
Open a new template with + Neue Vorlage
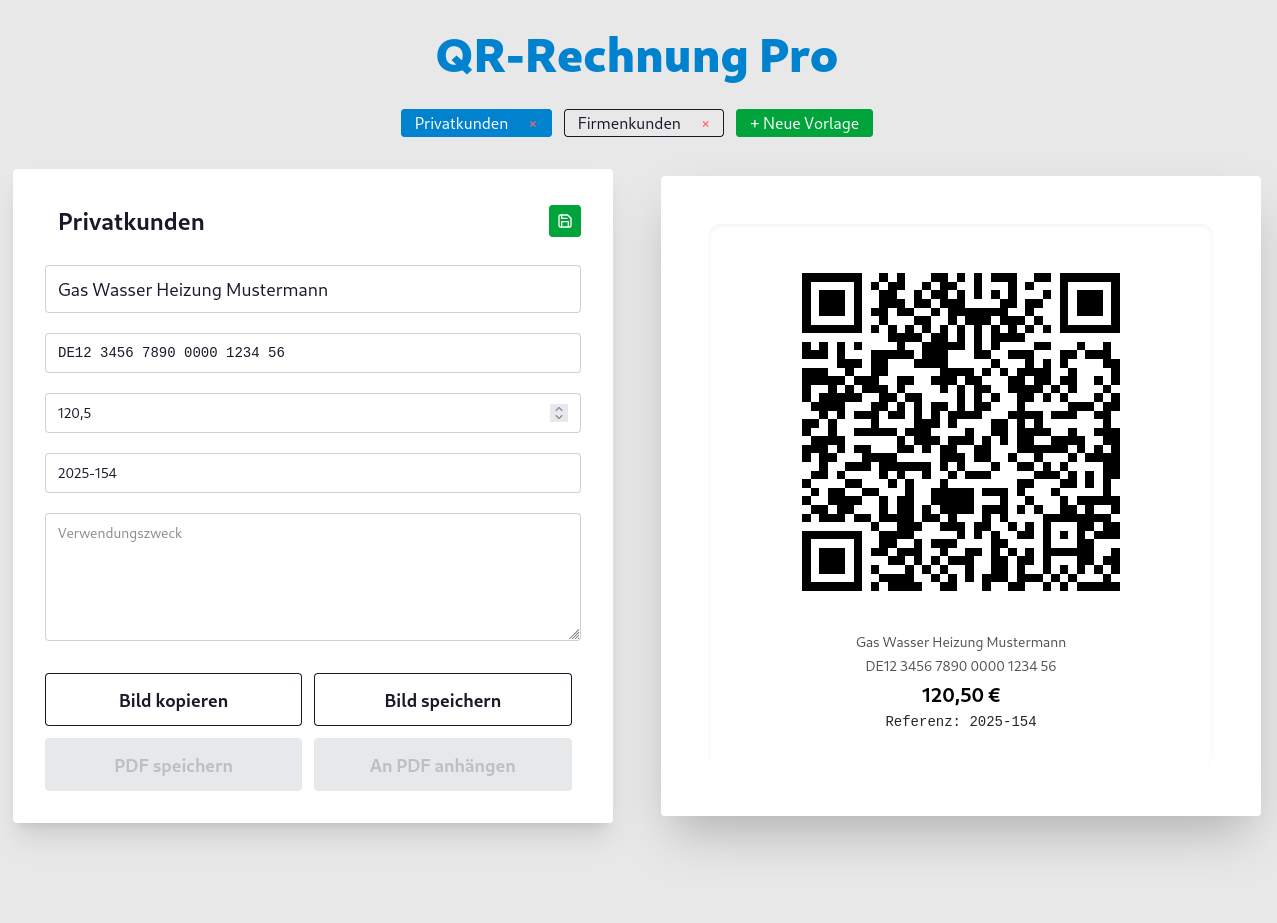(x=803, y=123)
